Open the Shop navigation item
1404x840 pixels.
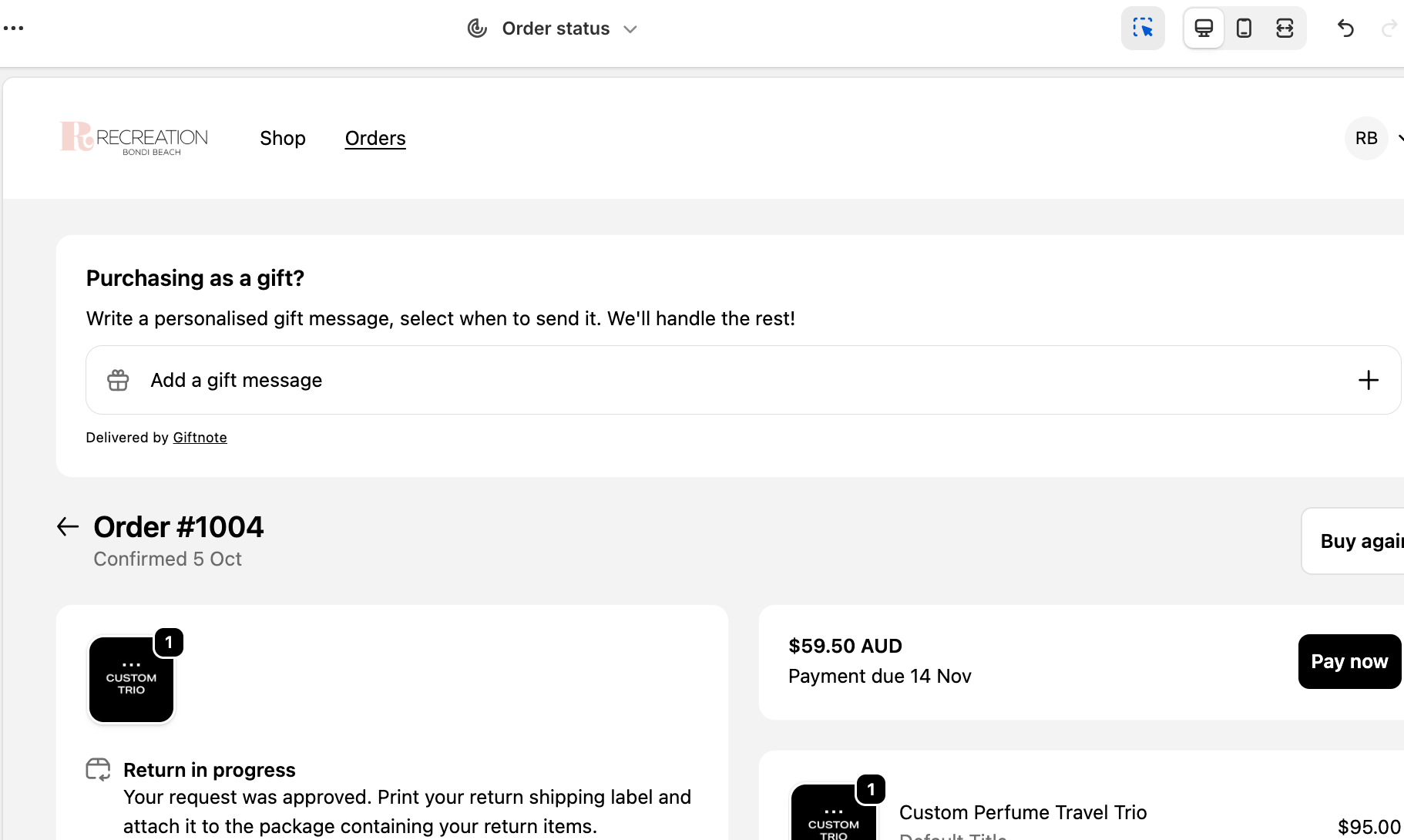283,138
